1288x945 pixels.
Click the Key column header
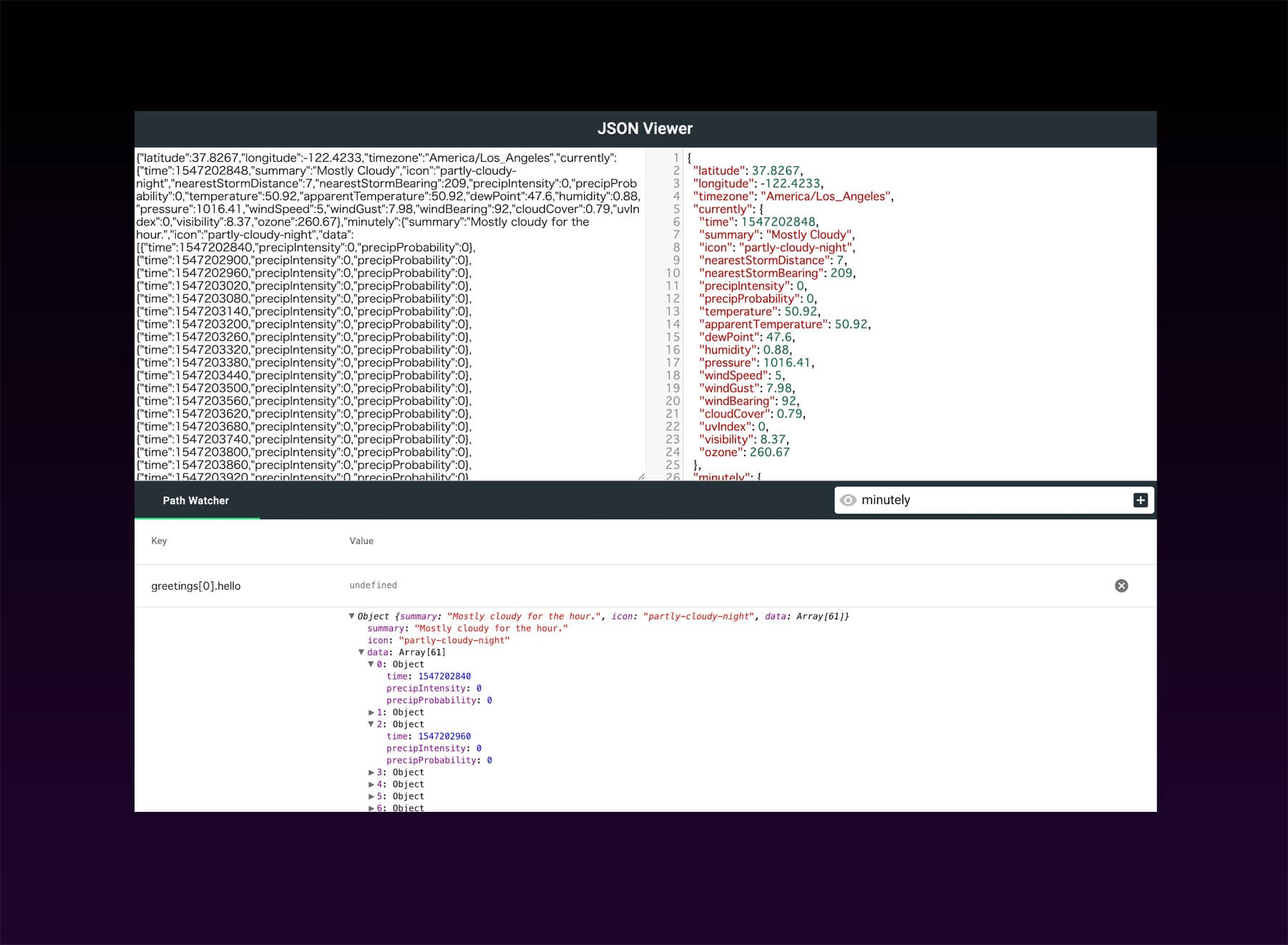click(159, 541)
